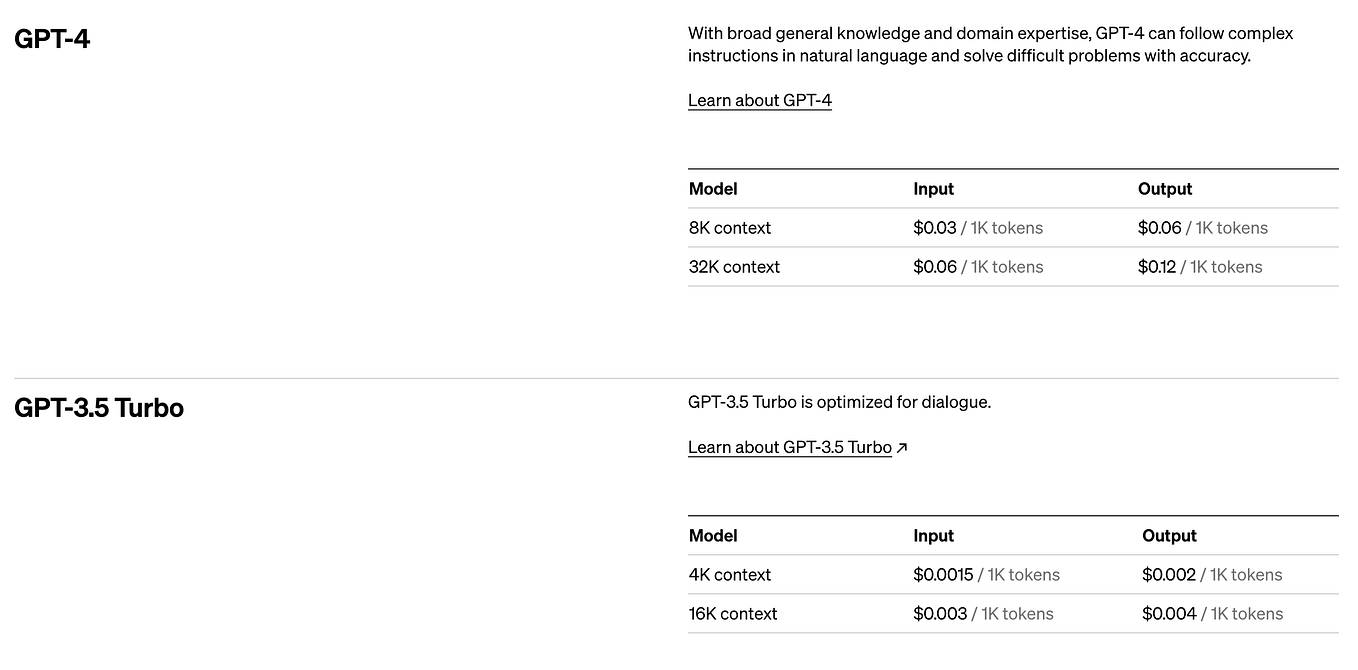Click the $0.002 output price for 4K context
Screen dimensions: 1358x670
1168,575
